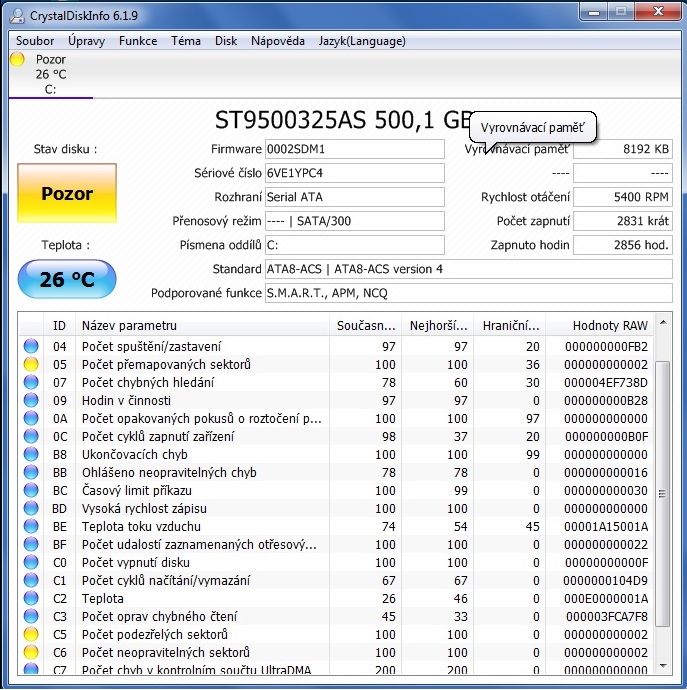
Task: Click blue status icon of row BE
Action: [31, 527]
